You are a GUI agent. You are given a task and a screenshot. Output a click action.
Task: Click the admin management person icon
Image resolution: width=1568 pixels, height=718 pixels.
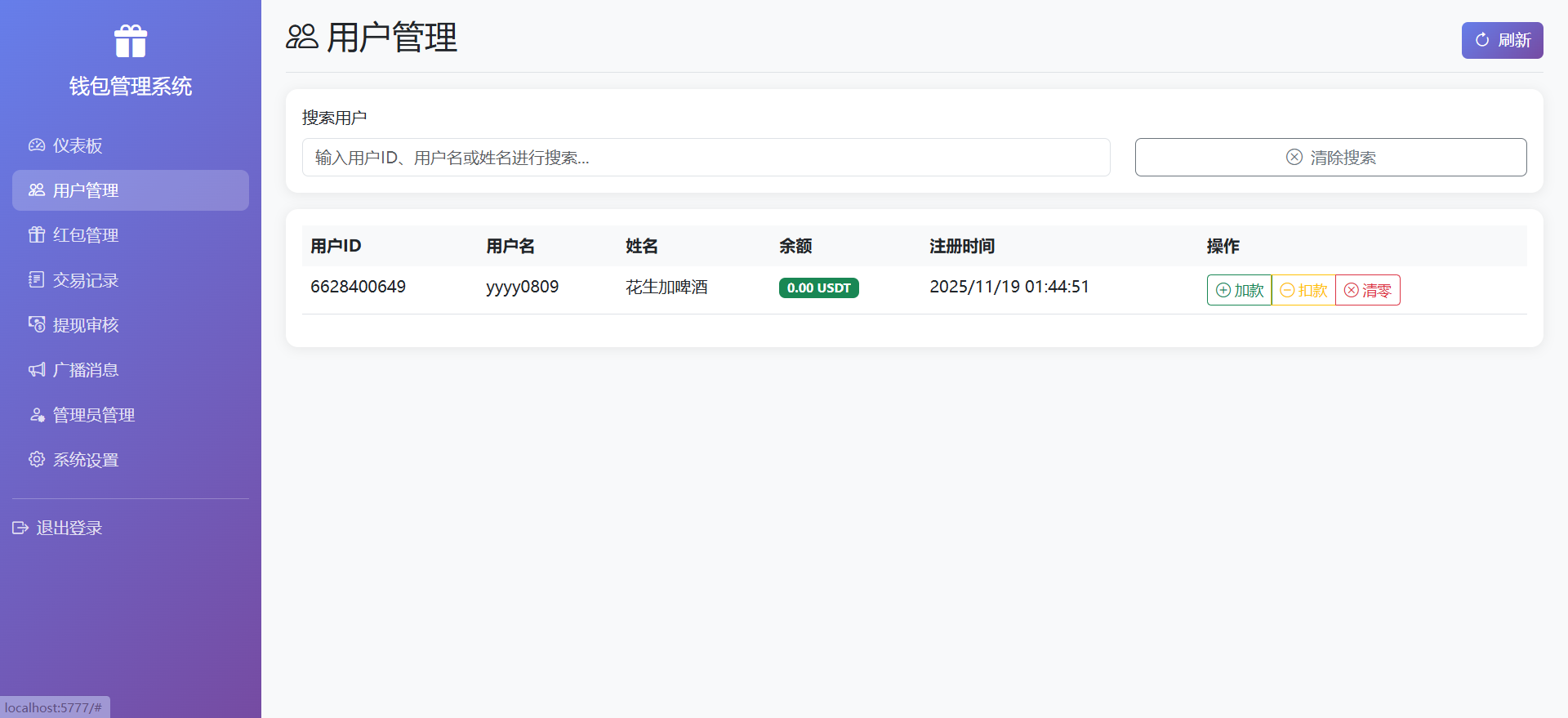click(x=37, y=415)
